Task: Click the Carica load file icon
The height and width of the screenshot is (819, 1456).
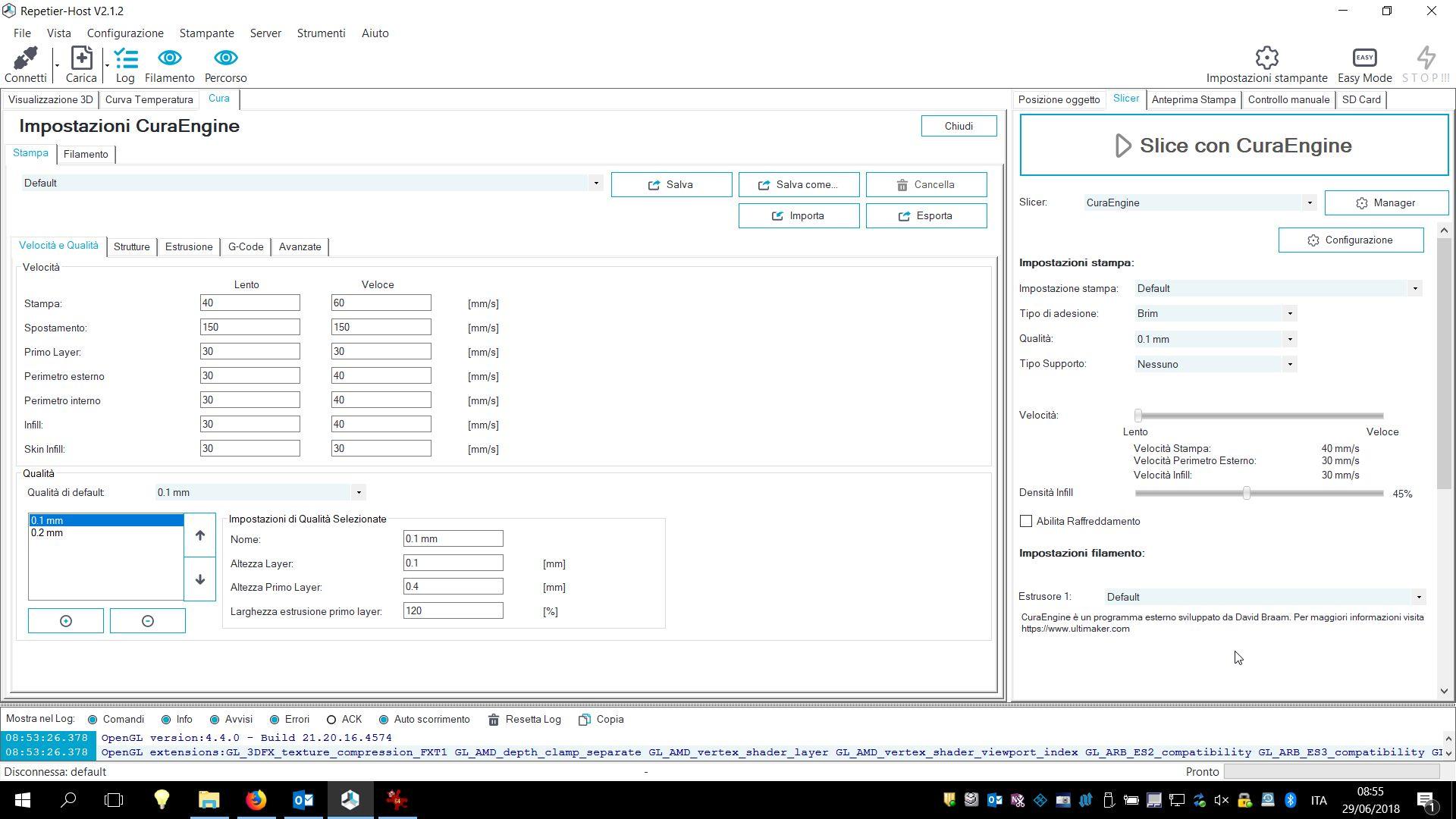Action: click(x=81, y=58)
